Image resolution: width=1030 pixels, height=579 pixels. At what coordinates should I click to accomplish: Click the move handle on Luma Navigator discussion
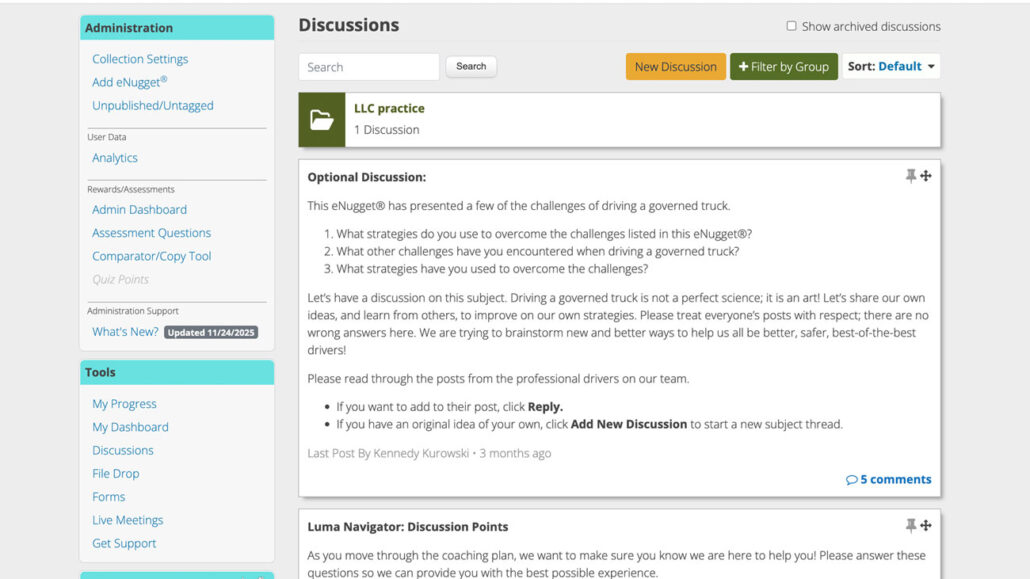click(x=926, y=526)
